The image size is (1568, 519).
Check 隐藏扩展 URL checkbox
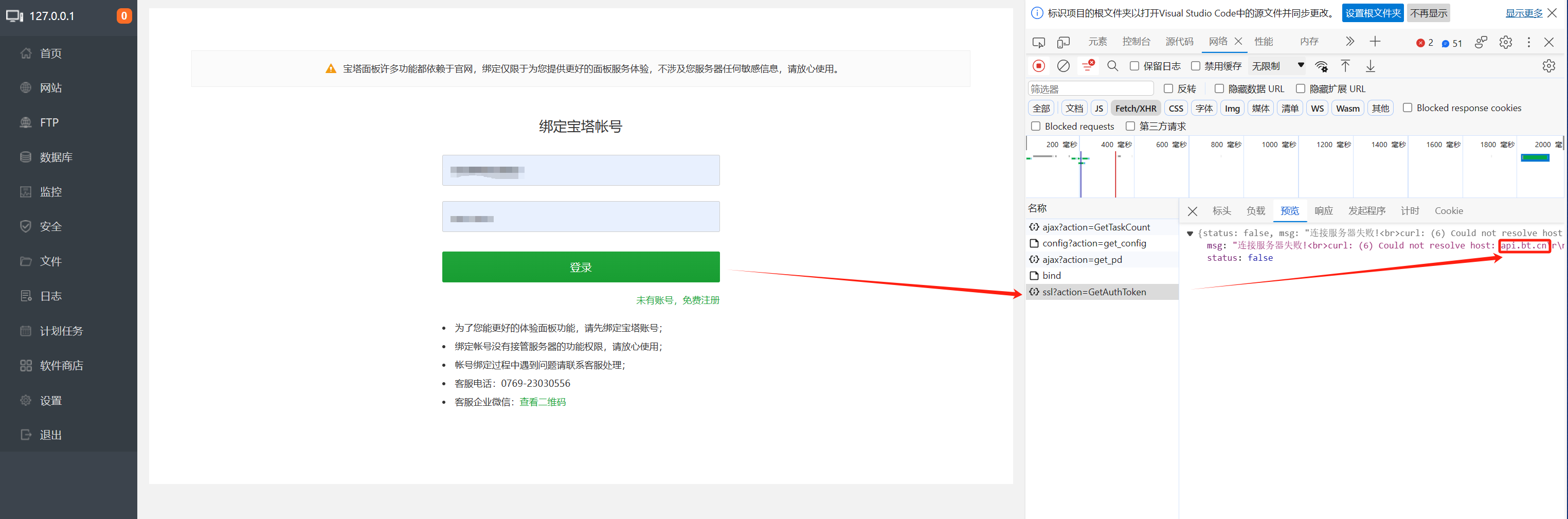point(1300,89)
